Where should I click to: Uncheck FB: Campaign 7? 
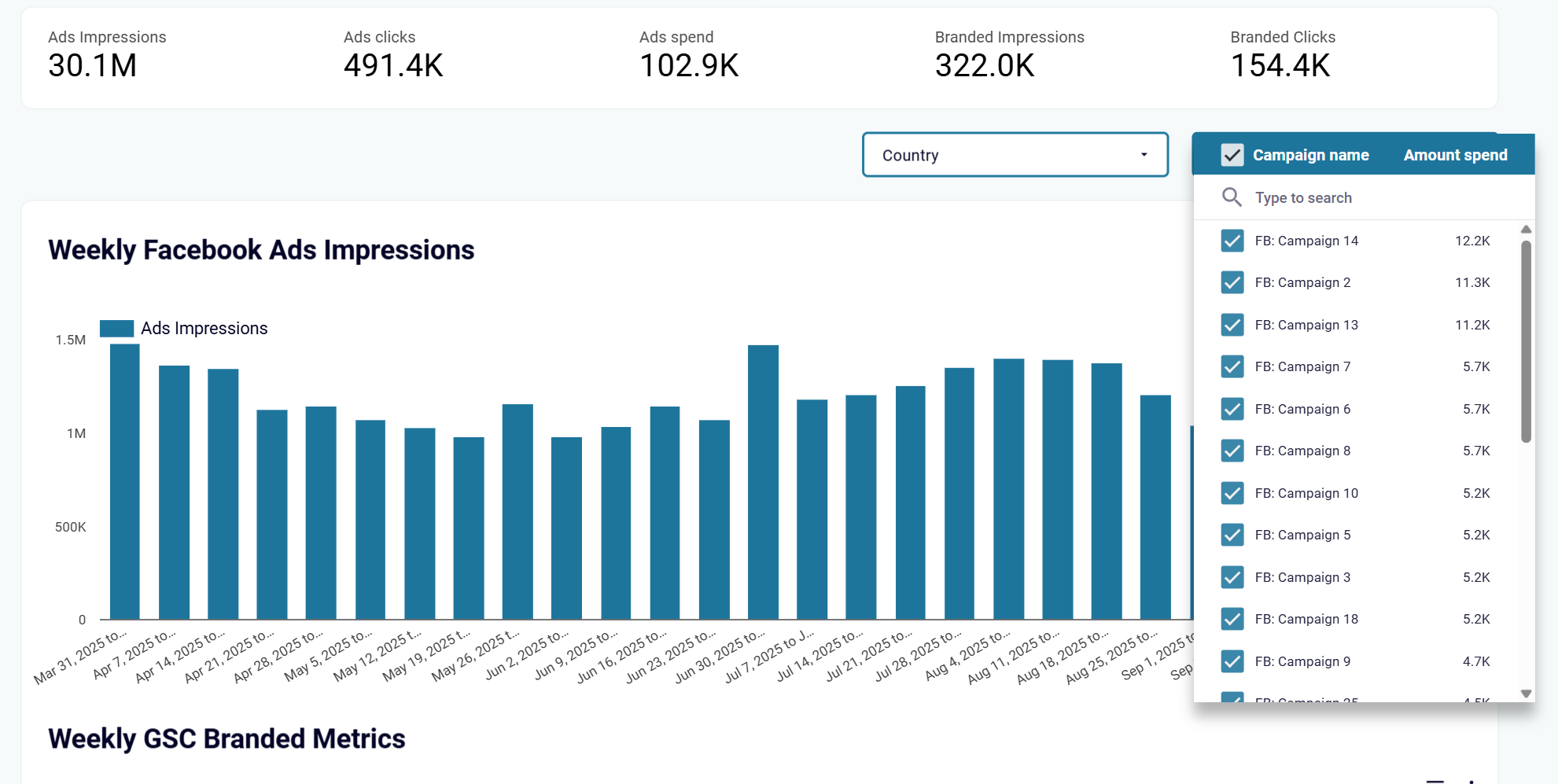click(1232, 366)
